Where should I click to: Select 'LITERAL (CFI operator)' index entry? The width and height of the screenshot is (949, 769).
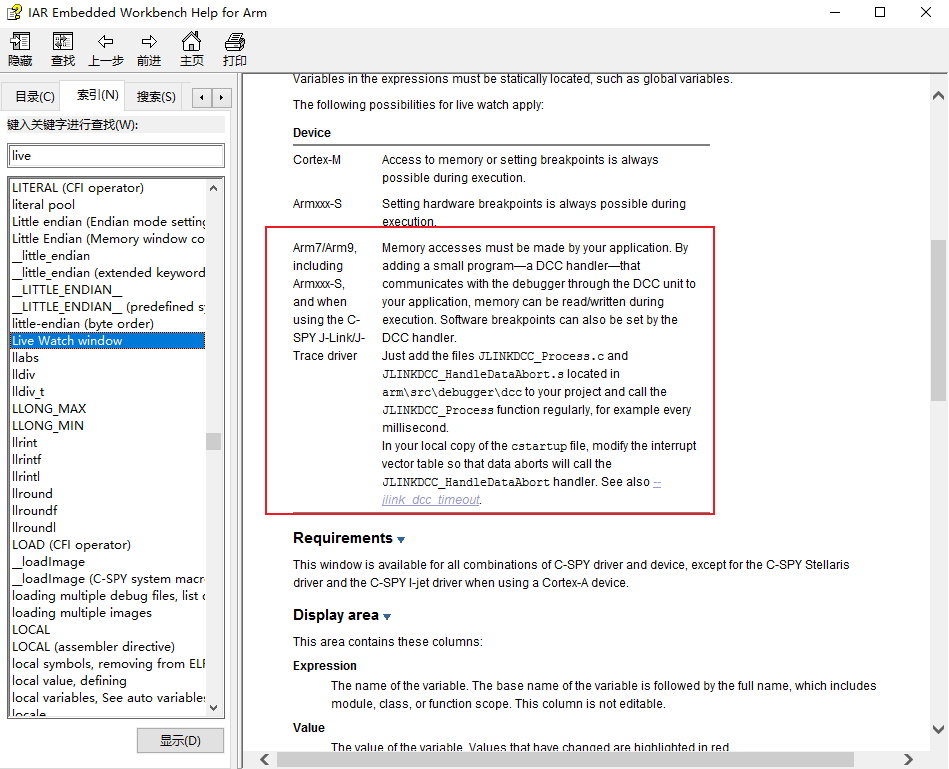78,188
